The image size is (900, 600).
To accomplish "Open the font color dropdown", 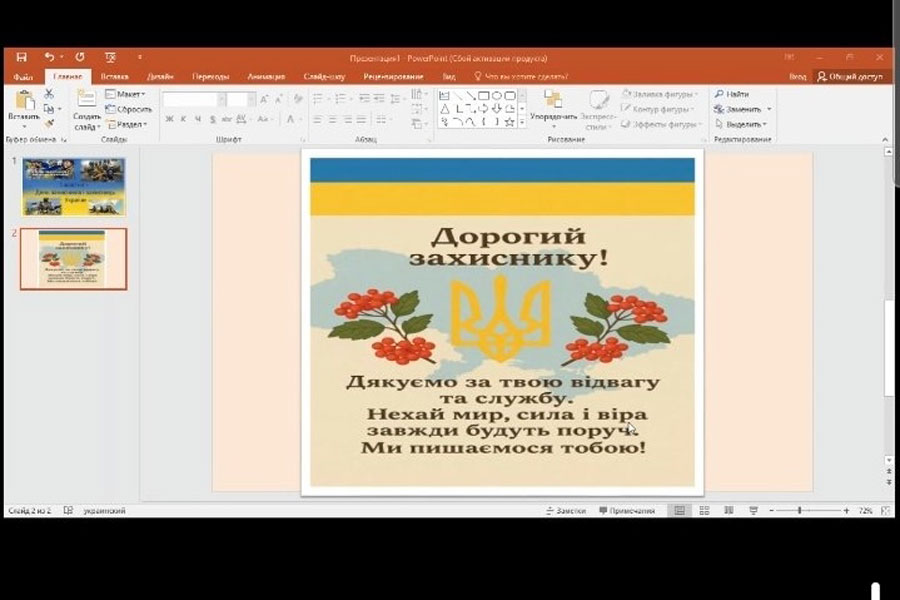I will [293, 119].
